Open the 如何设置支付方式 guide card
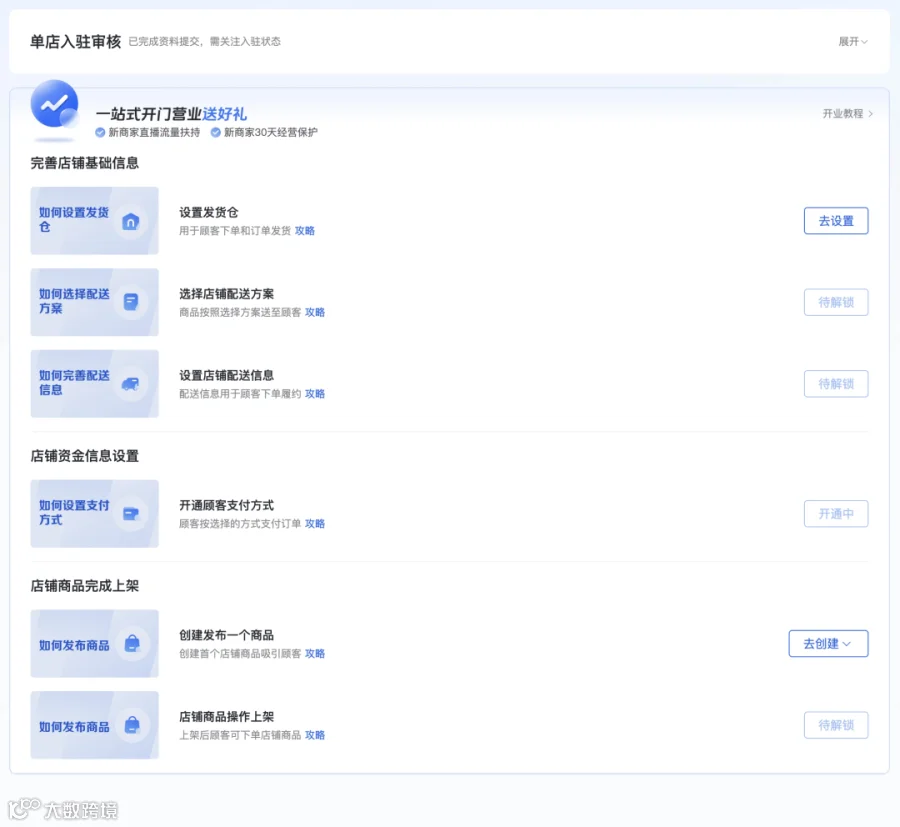Screen dimensions: 900x827 point(95,513)
